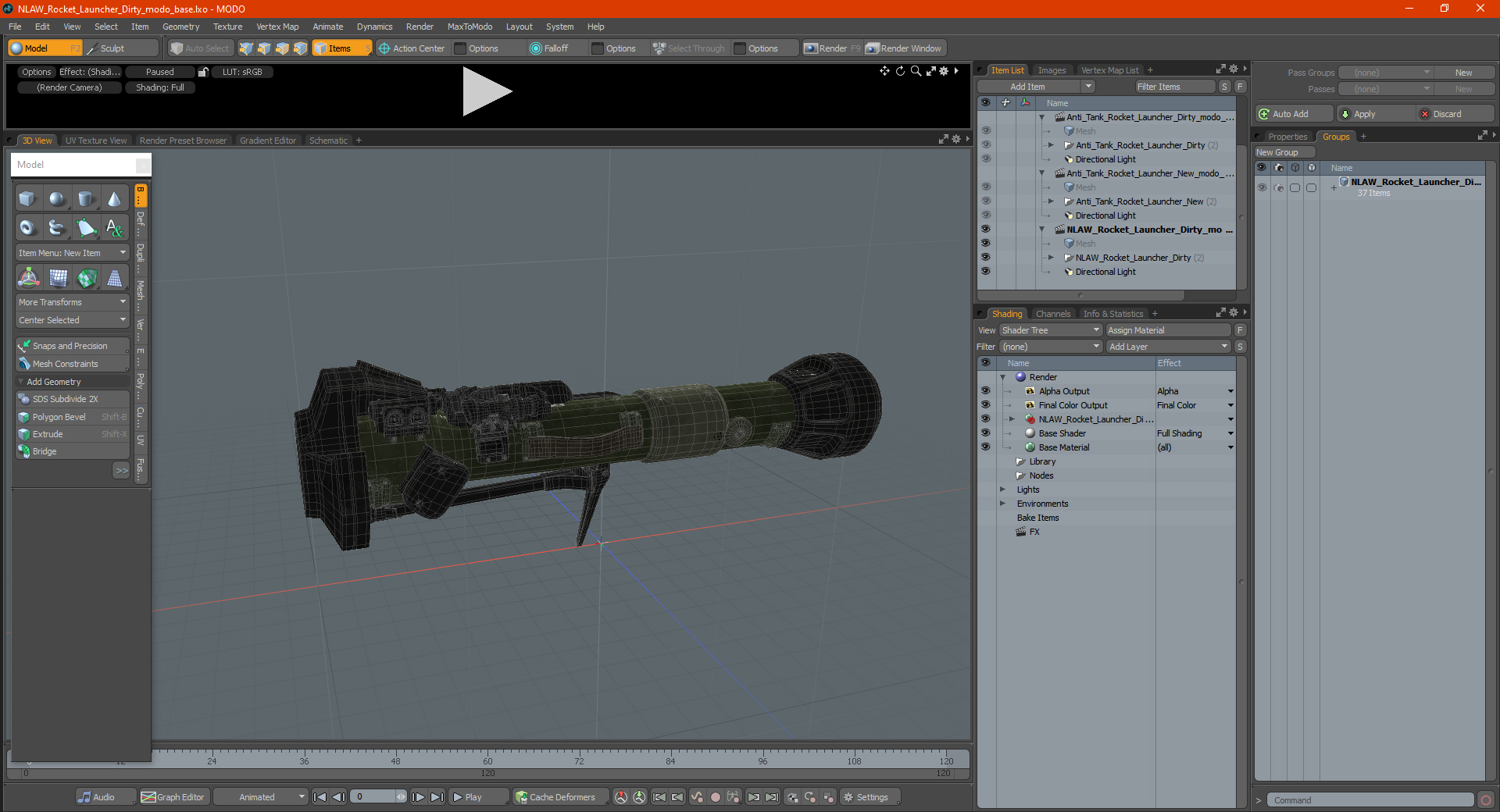1500x812 pixels.
Task: Click the record keyframe circle icon
Action: [x=715, y=797]
